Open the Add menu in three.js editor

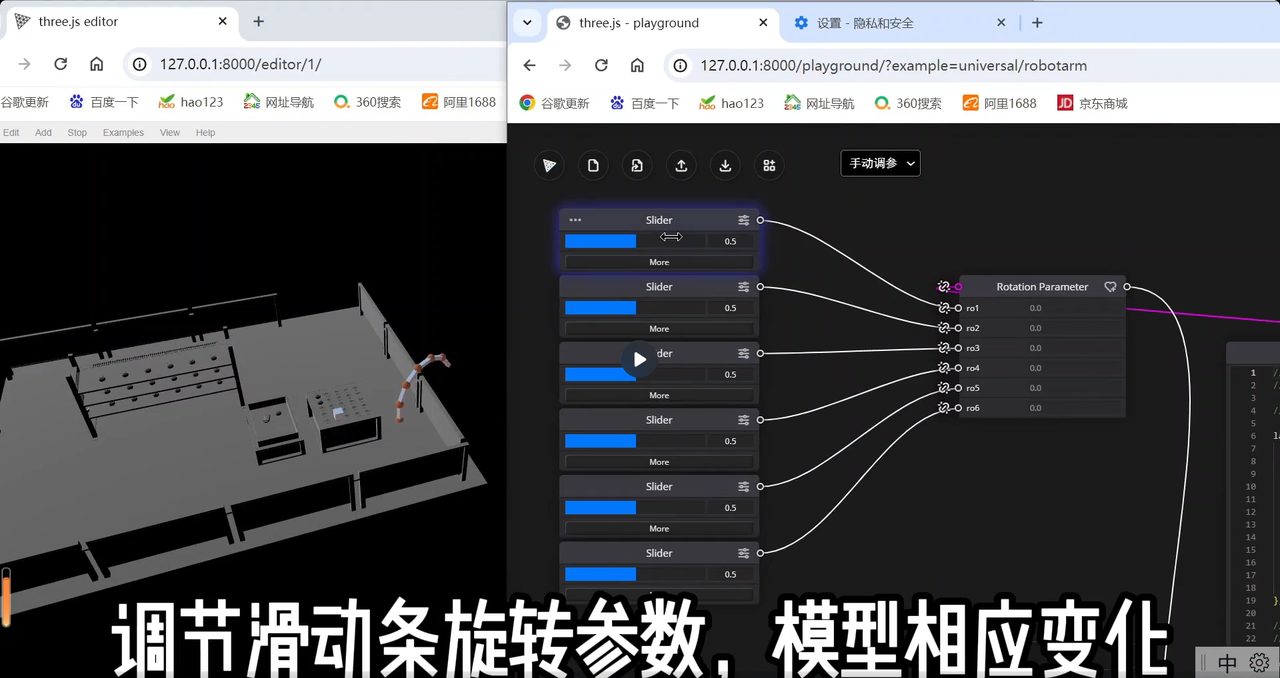pyautogui.click(x=43, y=132)
